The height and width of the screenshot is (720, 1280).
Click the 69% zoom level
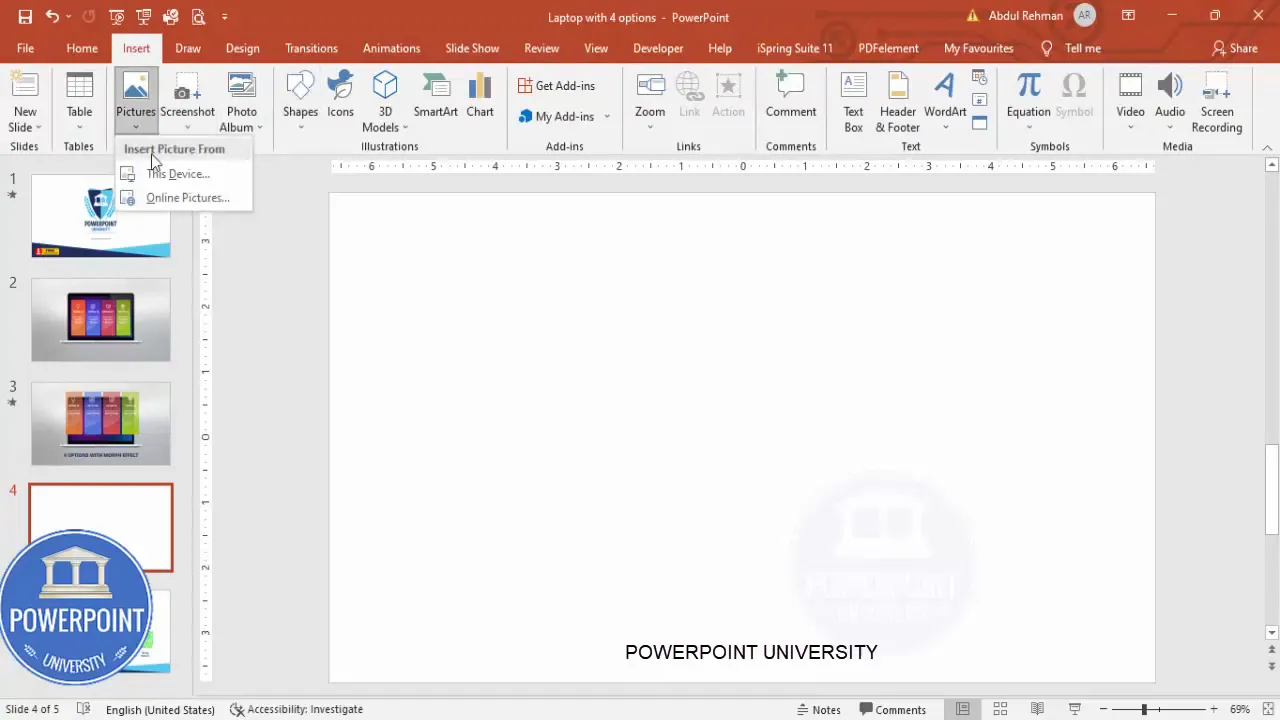[1240, 709]
